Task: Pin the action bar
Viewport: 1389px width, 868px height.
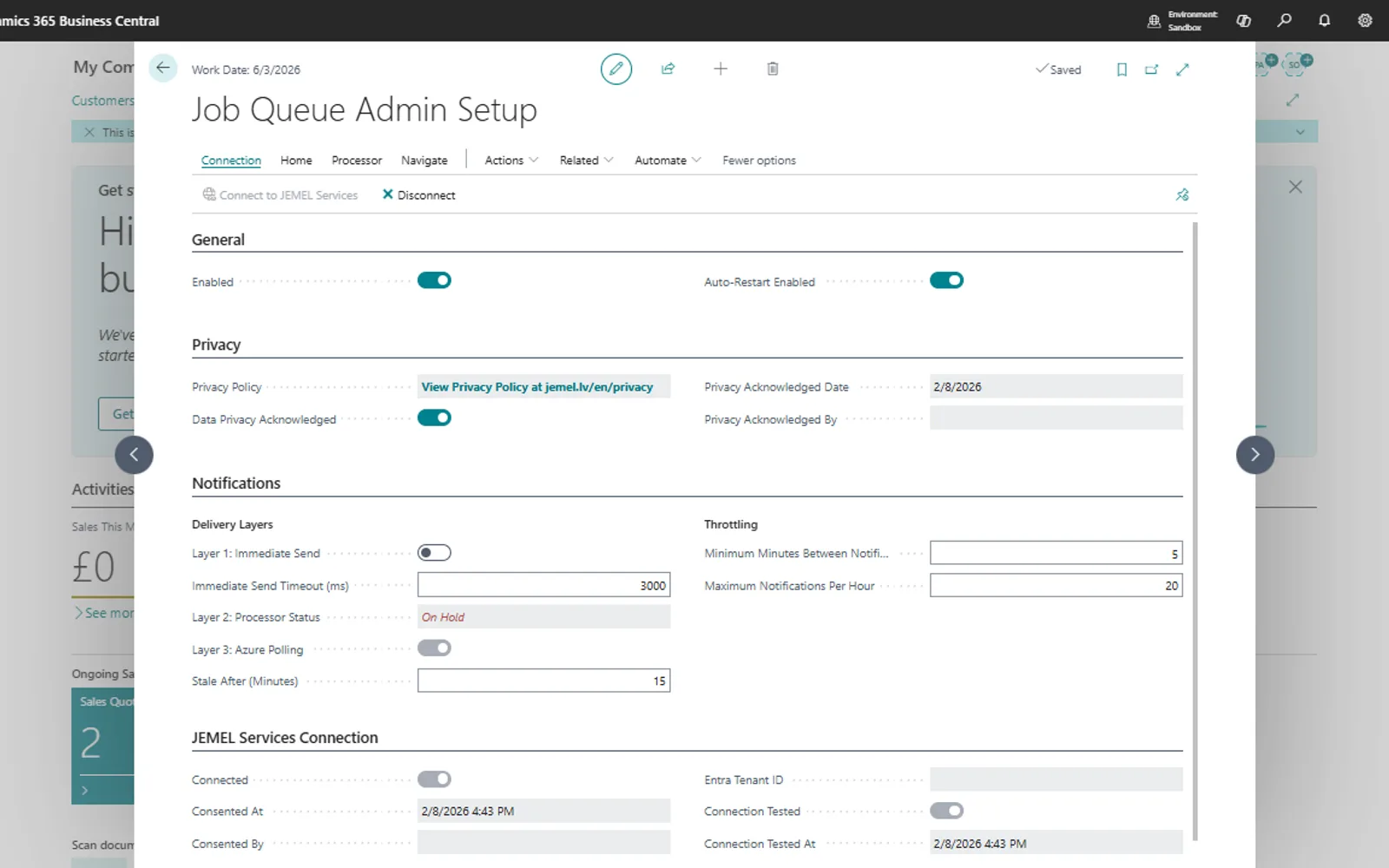Action: 1182,194
